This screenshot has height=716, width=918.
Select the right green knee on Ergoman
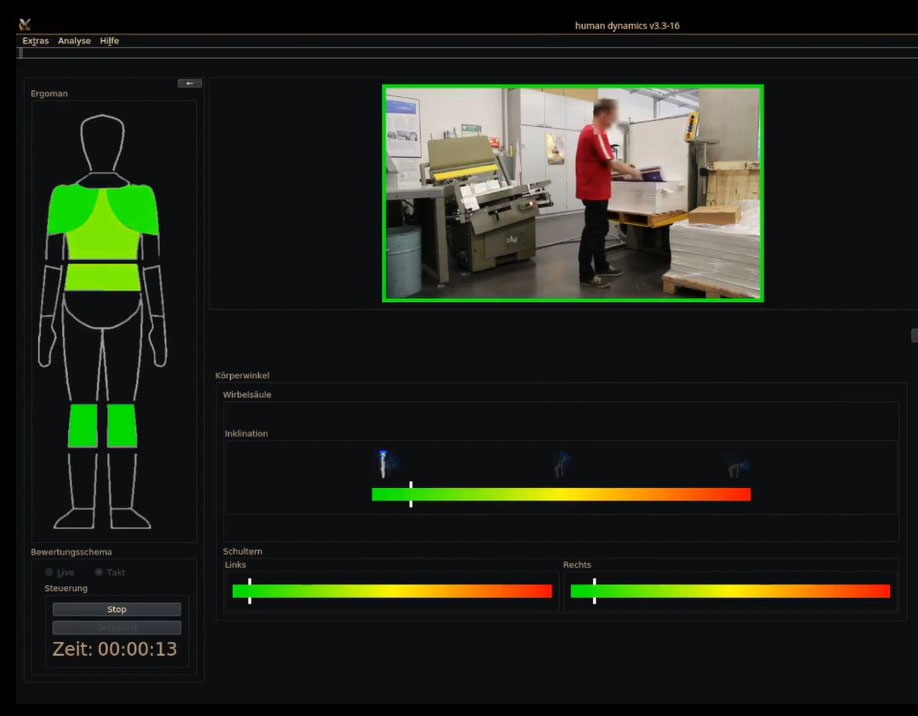pos(122,425)
